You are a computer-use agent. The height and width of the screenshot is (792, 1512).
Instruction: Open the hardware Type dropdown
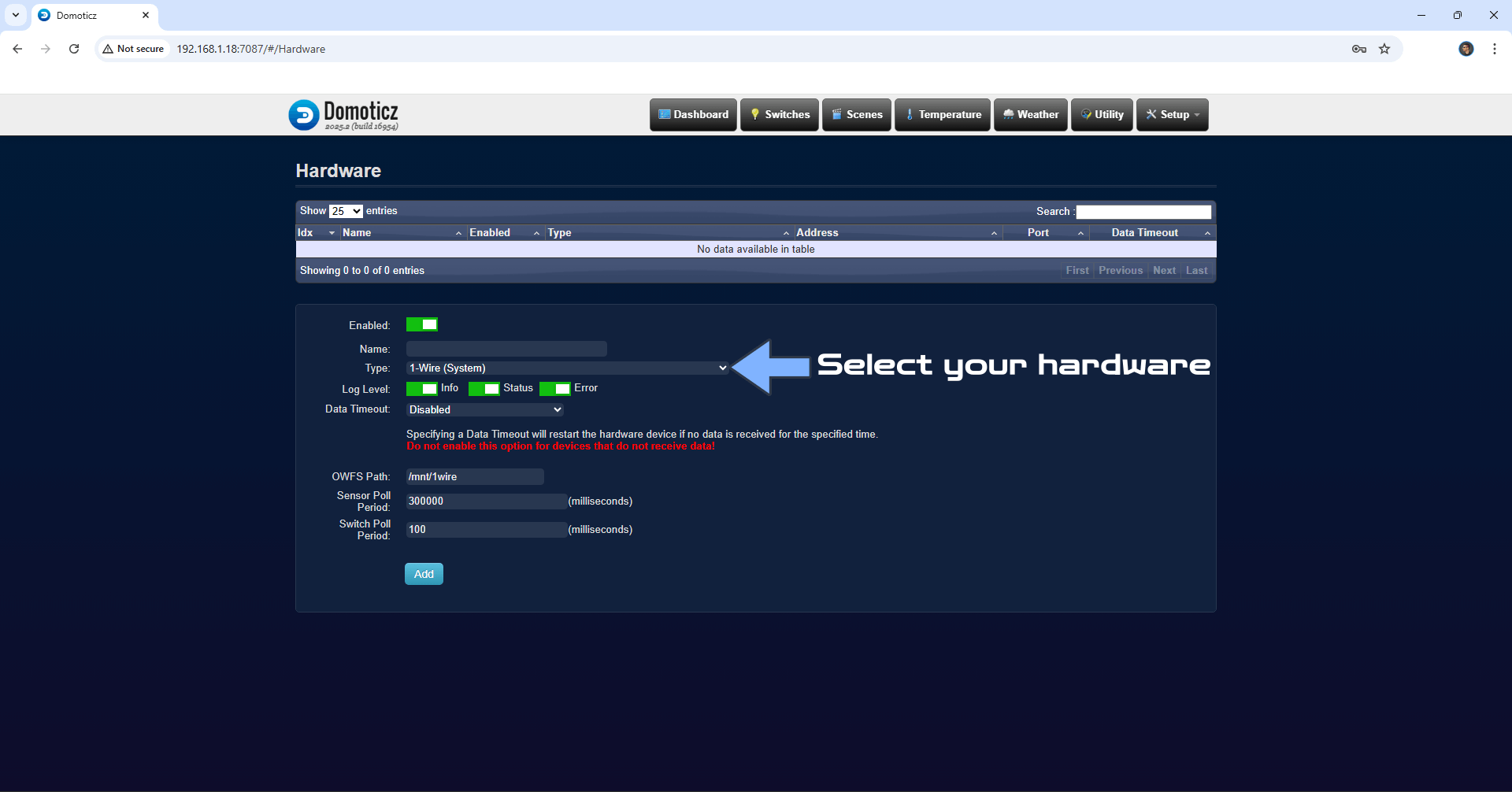[567, 368]
